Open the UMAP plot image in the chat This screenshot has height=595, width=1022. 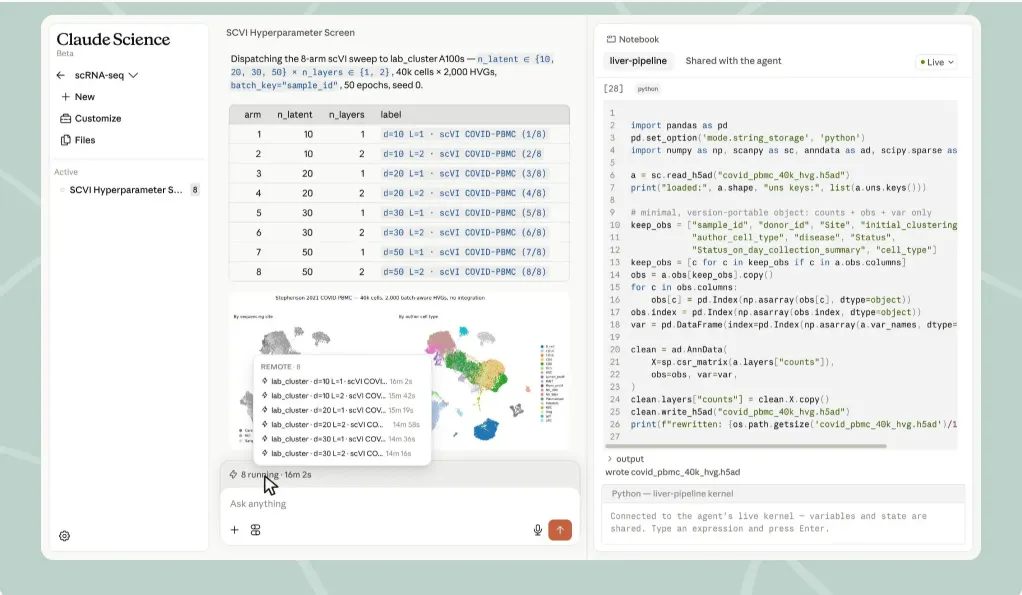(398, 371)
